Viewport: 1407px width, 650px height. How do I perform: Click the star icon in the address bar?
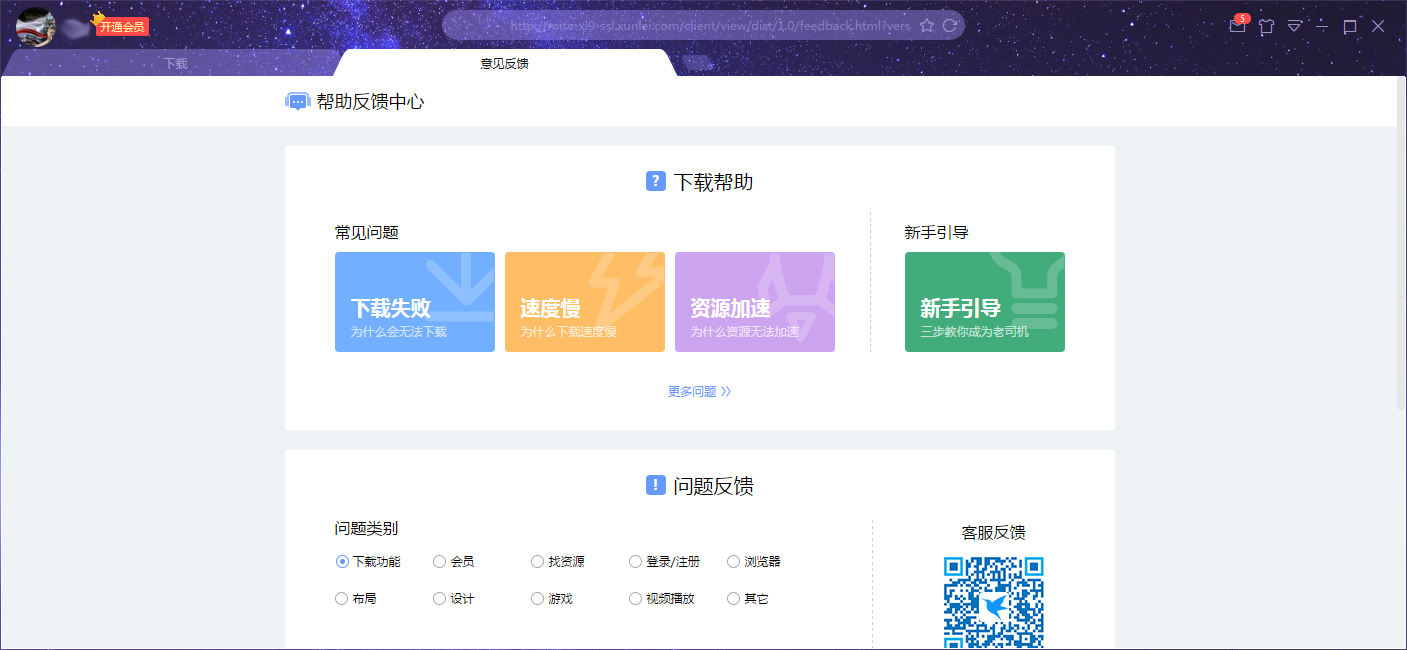click(x=928, y=26)
